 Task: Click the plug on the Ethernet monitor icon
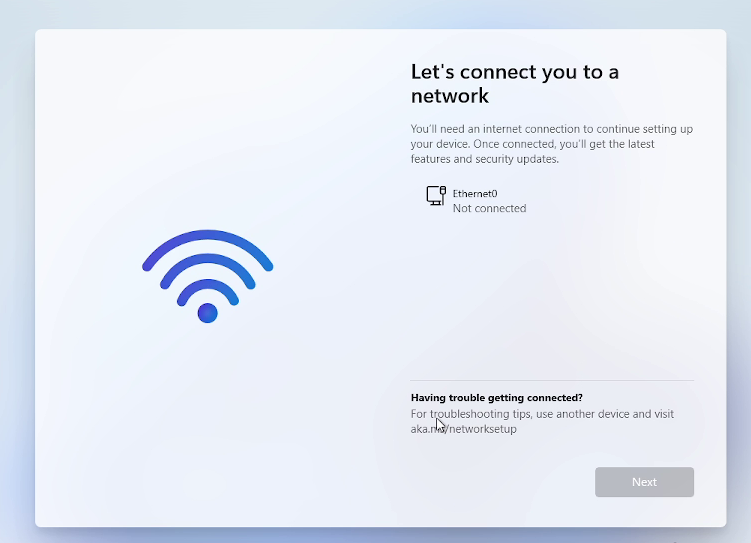pos(443,191)
